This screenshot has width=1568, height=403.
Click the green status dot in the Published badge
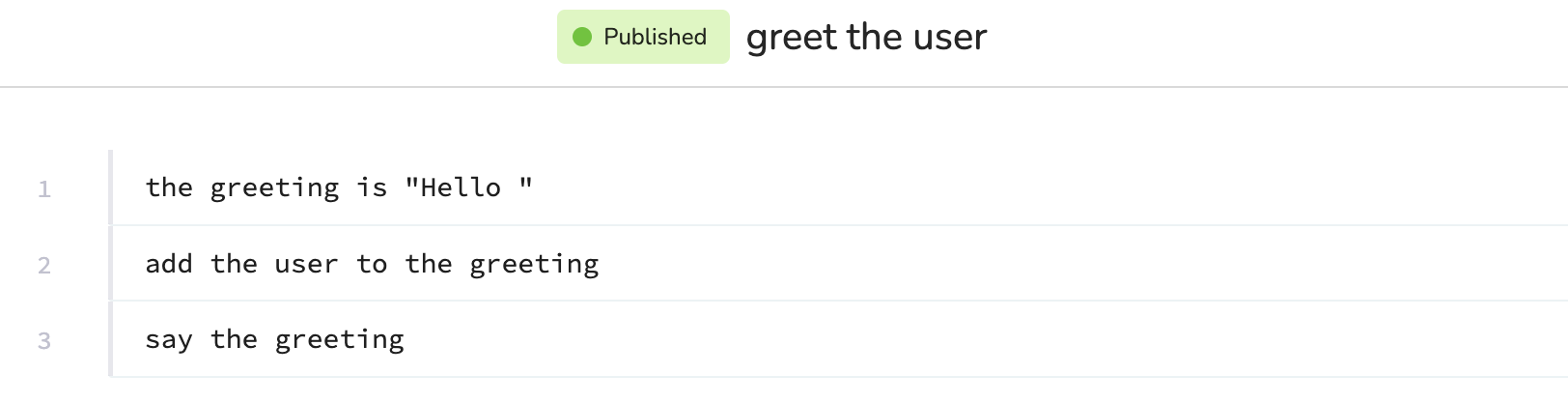click(x=582, y=37)
